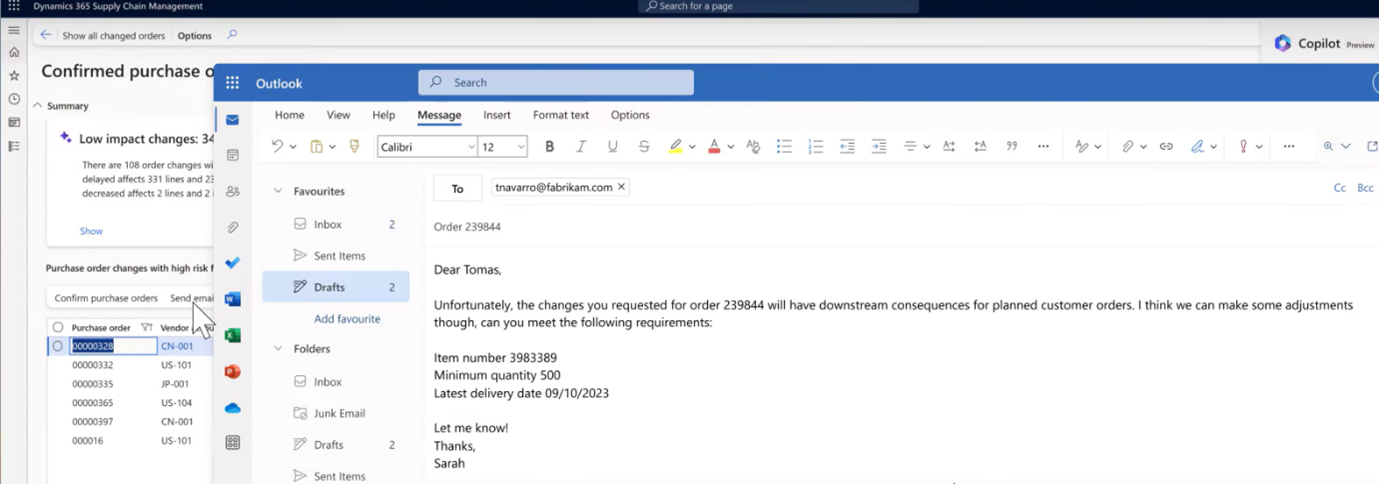The width and height of the screenshot is (1379, 484).
Task: Launch Word from the Outlook sidebar
Action: 232,299
